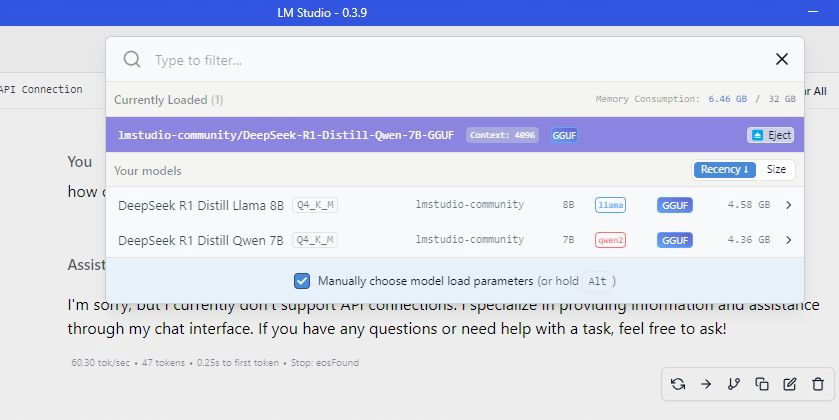Branch the conversation from this message
The width and height of the screenshot is (839, 420).
[734, 384]
